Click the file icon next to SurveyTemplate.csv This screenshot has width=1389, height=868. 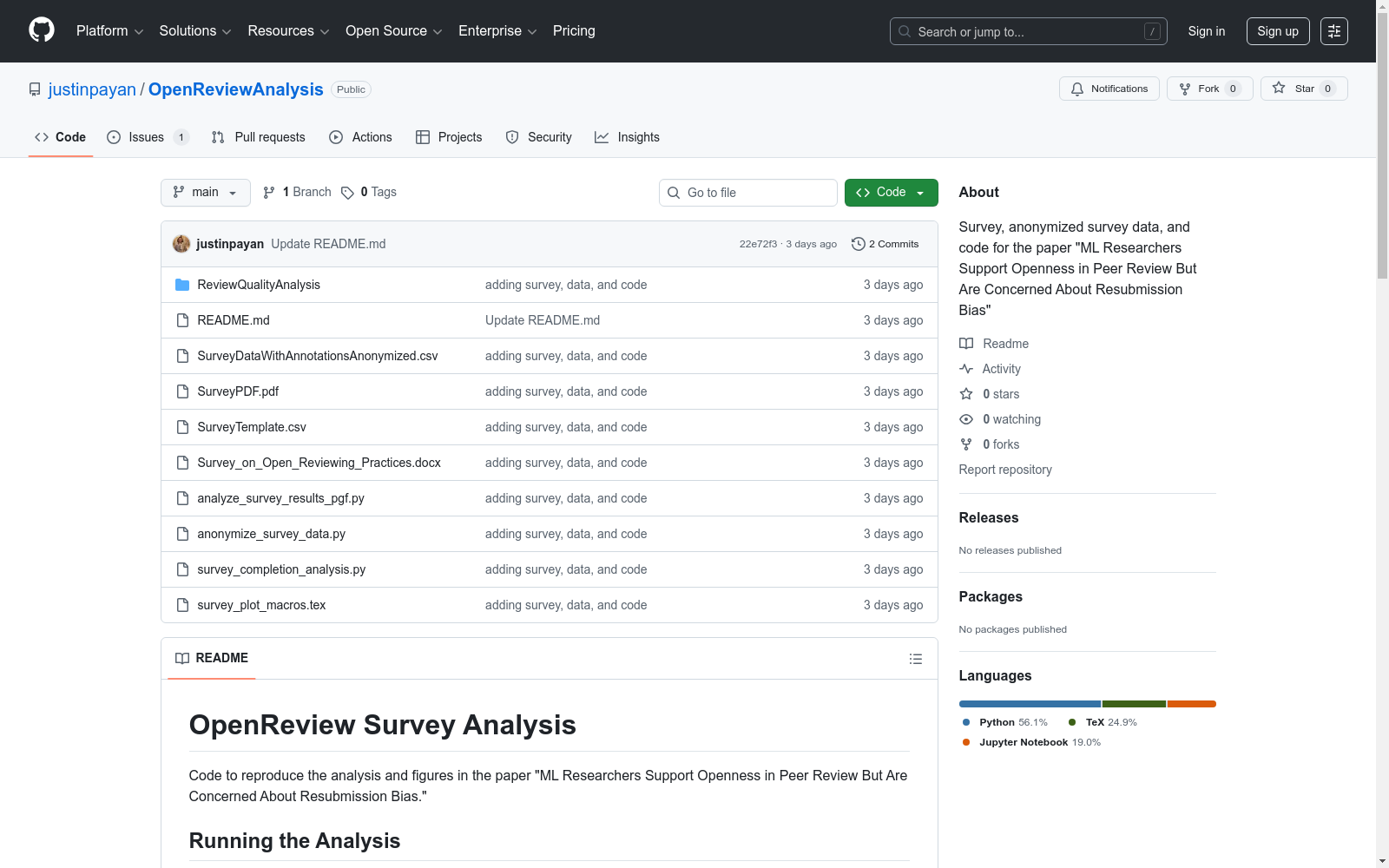point(182,427)
